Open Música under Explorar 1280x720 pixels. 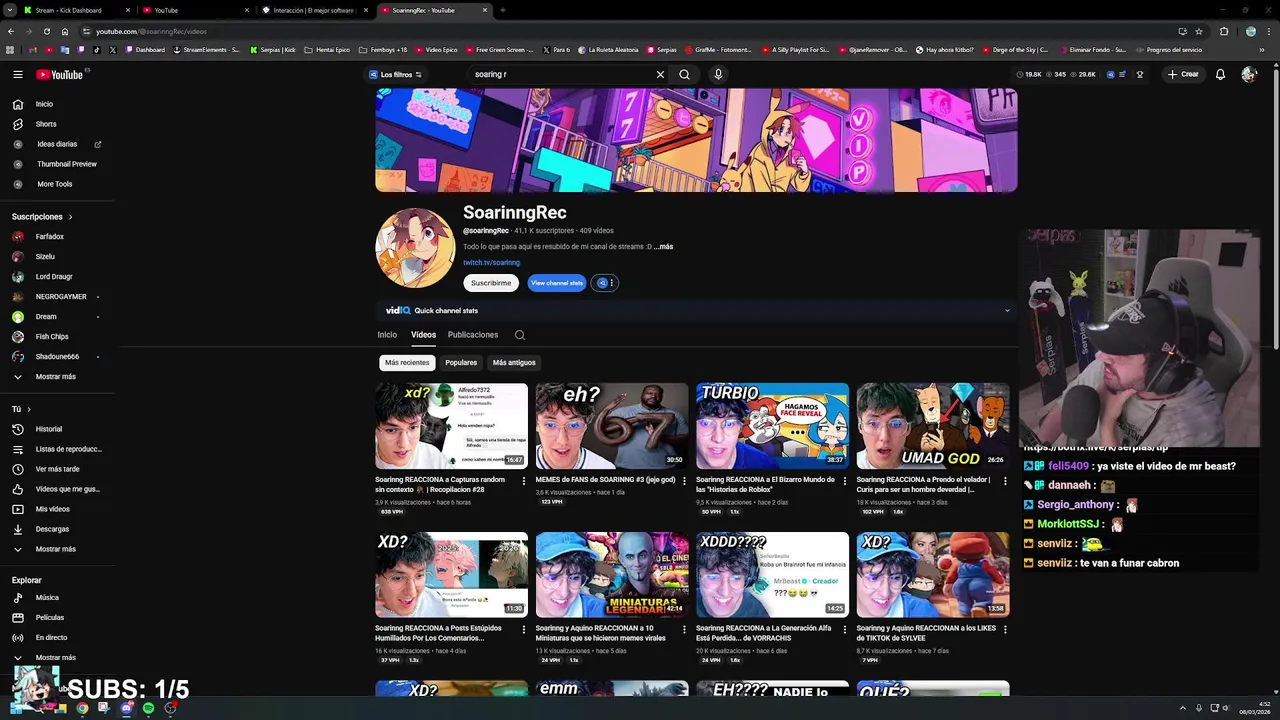click(37, 598)
